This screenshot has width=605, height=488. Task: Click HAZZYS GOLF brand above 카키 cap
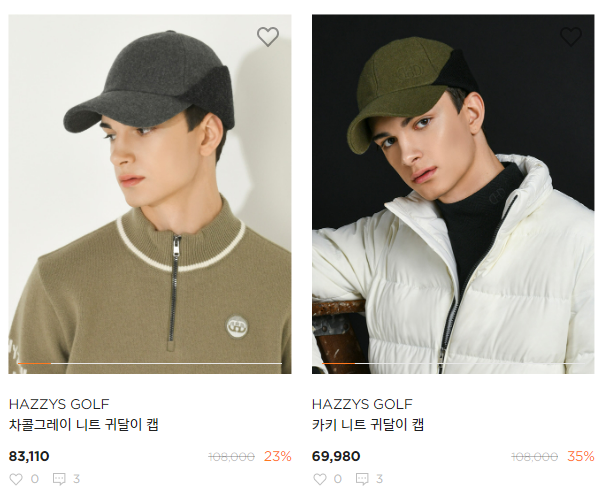coord(362,404)
